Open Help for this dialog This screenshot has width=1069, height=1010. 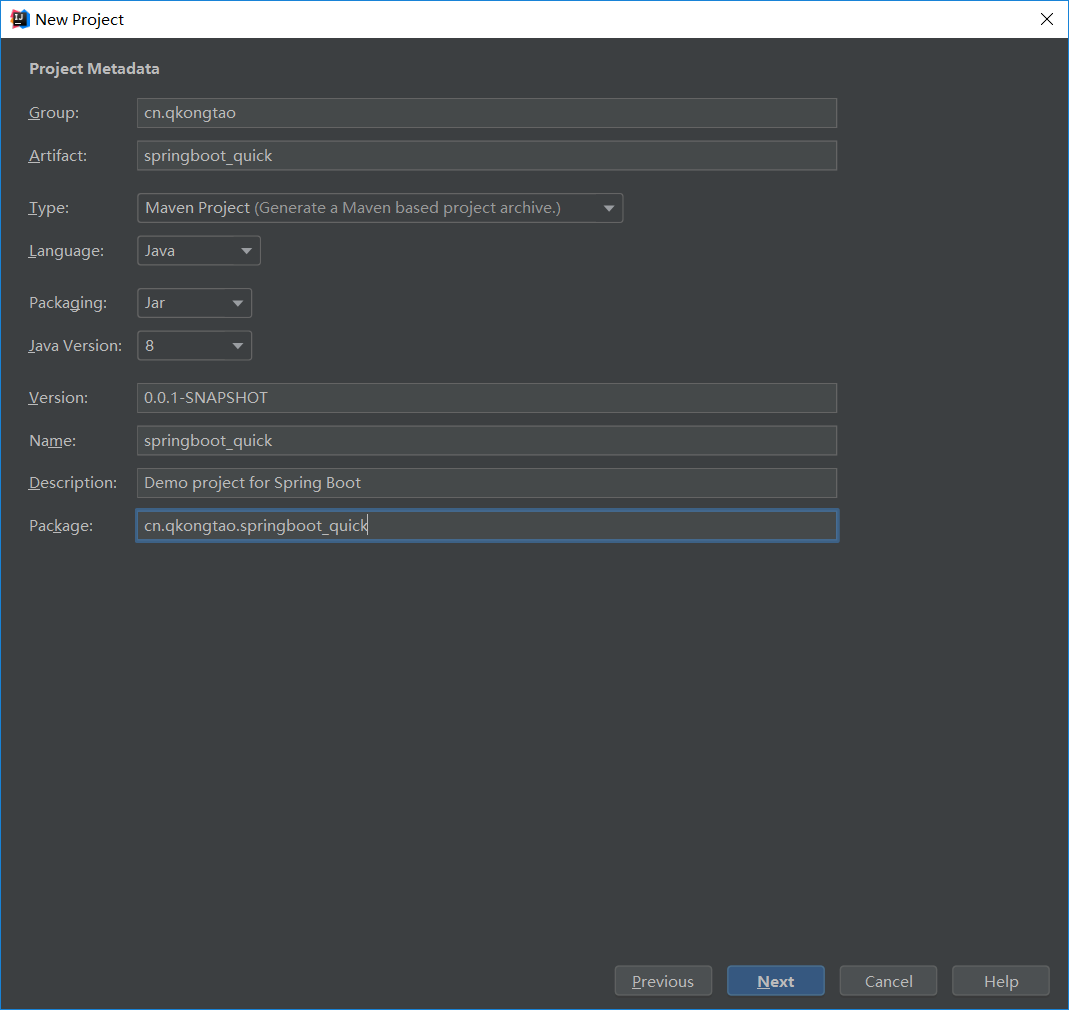[x=1000, y=981]
